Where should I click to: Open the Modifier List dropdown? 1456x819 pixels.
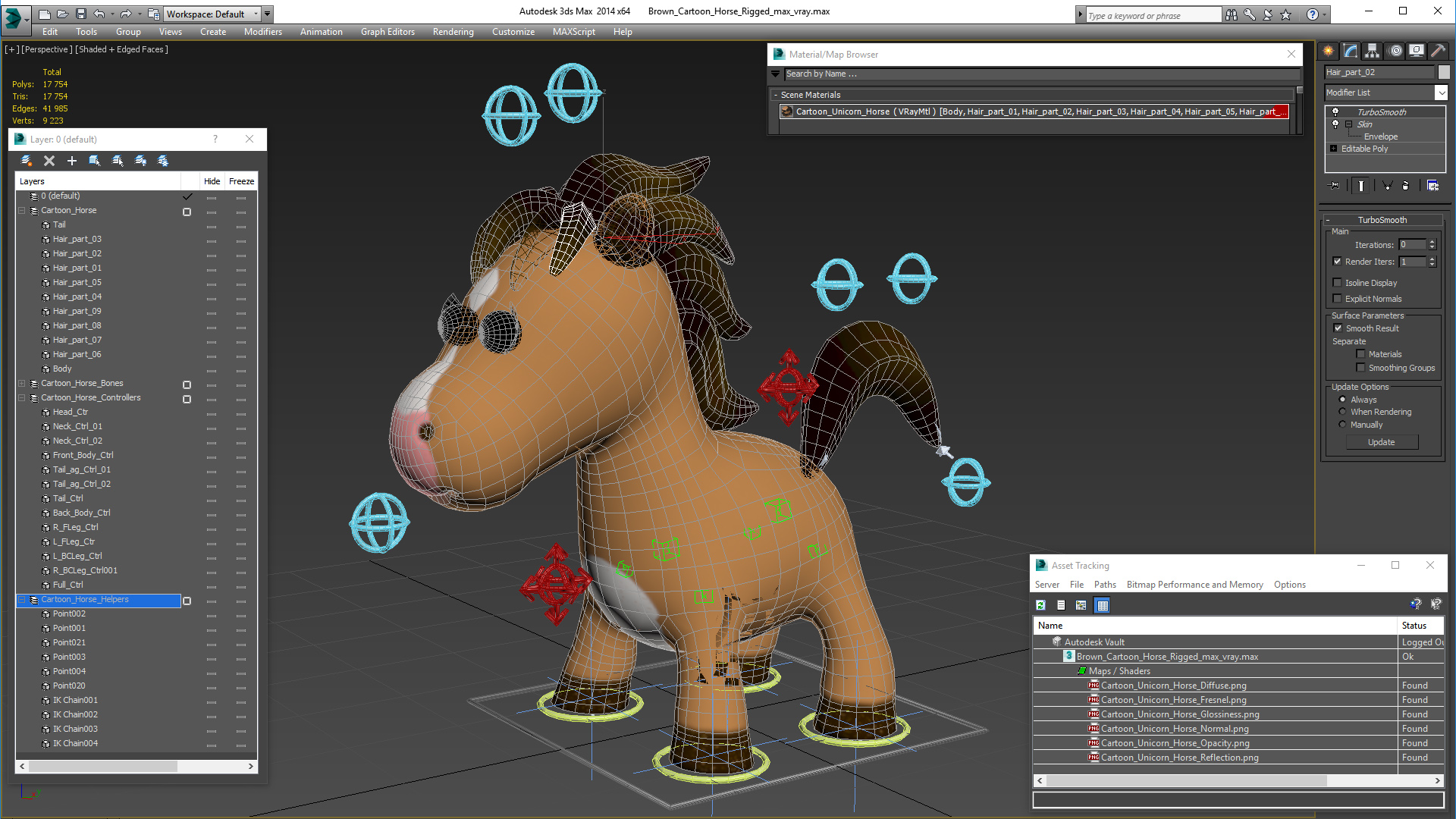[x=1441, y=93]
